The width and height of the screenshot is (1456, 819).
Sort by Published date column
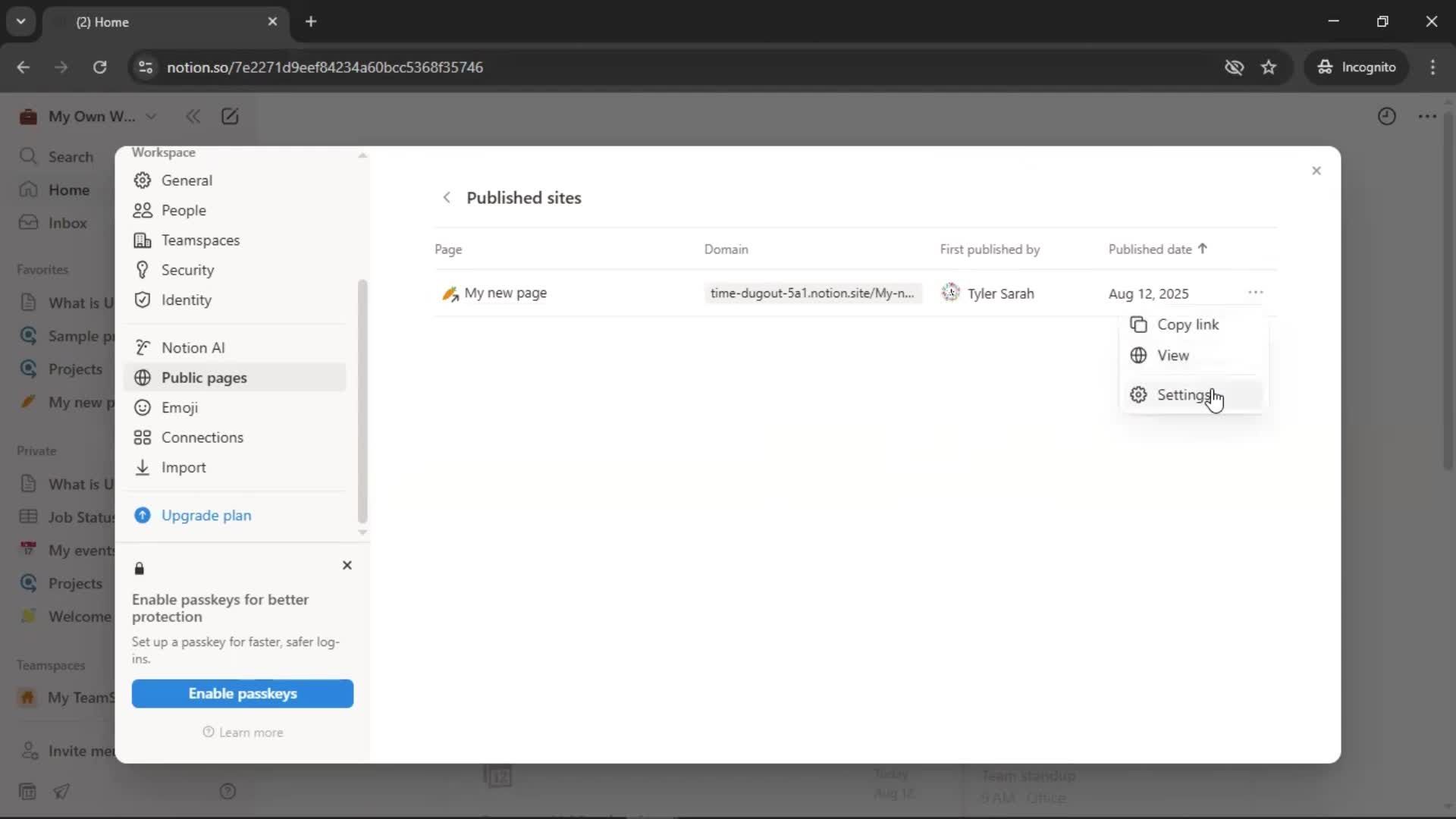click(1157, 249)
